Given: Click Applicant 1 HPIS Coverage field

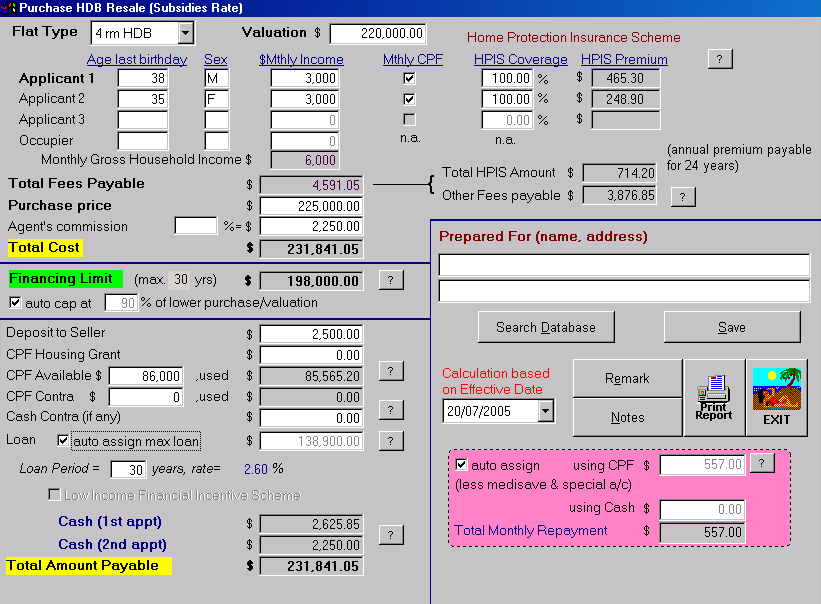Looking at the screenshot, I should coord(507,79).
